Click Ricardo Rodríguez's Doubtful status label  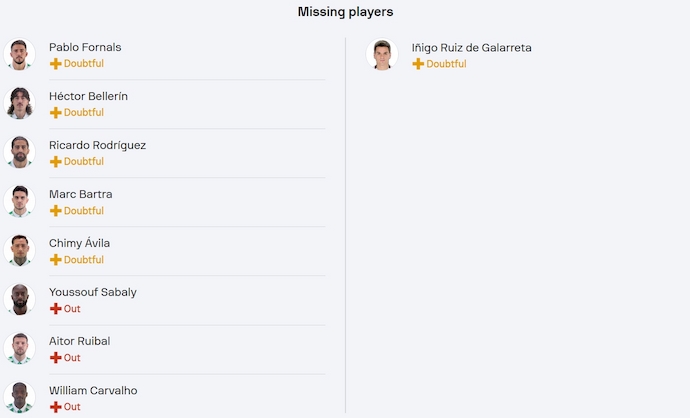tap(84, 161)
